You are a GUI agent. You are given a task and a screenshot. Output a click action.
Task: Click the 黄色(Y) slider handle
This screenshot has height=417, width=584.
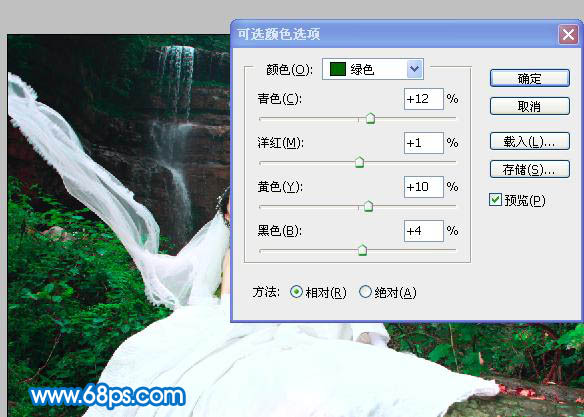(x=368, y=206)
